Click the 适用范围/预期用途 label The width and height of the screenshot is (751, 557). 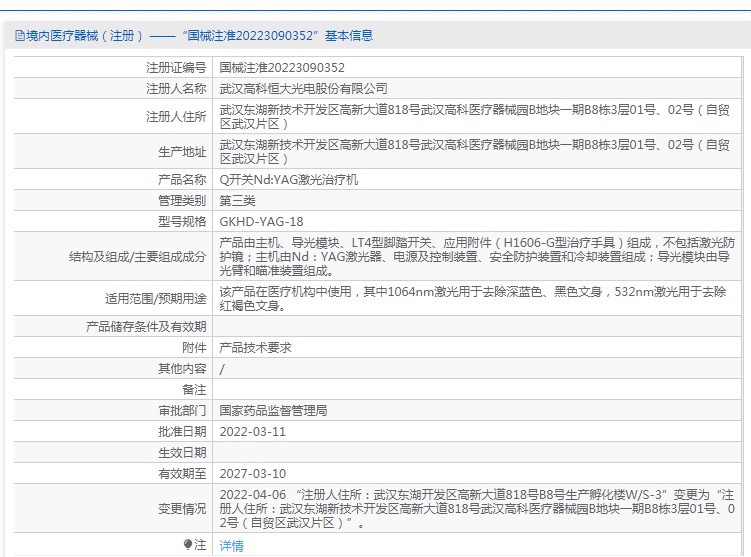click(156, 299)
